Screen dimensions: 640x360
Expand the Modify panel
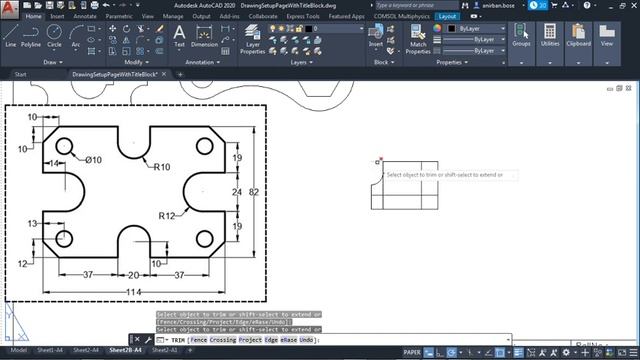coord(137,62)
